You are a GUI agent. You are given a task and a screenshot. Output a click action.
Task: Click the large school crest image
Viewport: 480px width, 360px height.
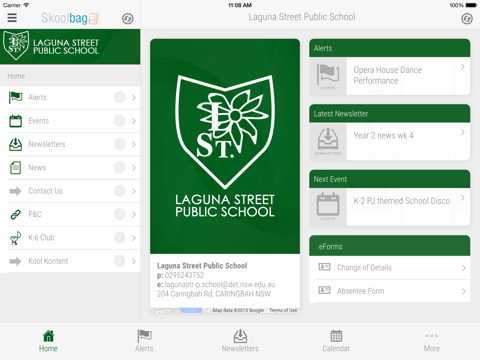click(225, 146)
